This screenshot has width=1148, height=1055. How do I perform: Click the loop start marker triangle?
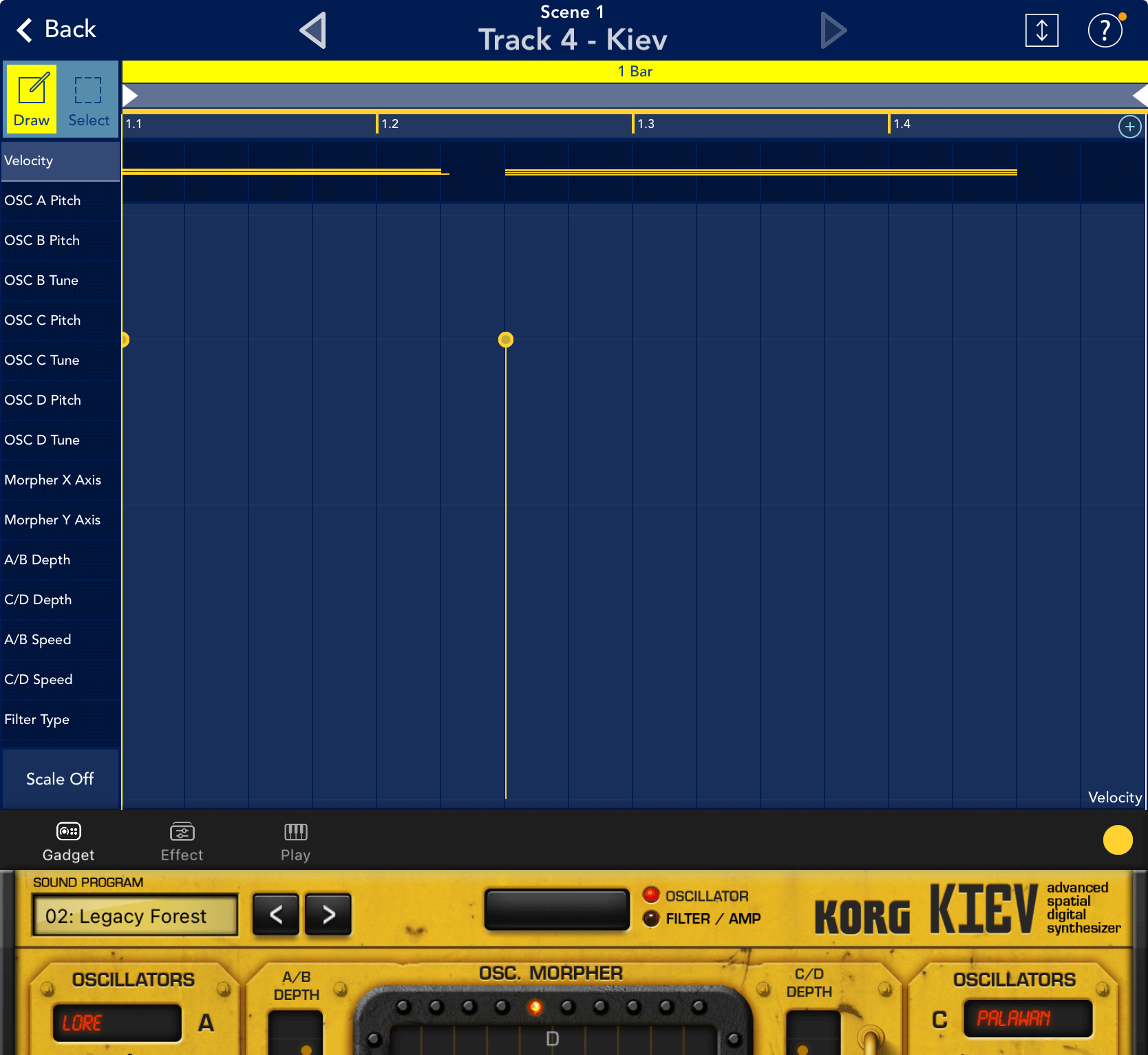(130, 96)
